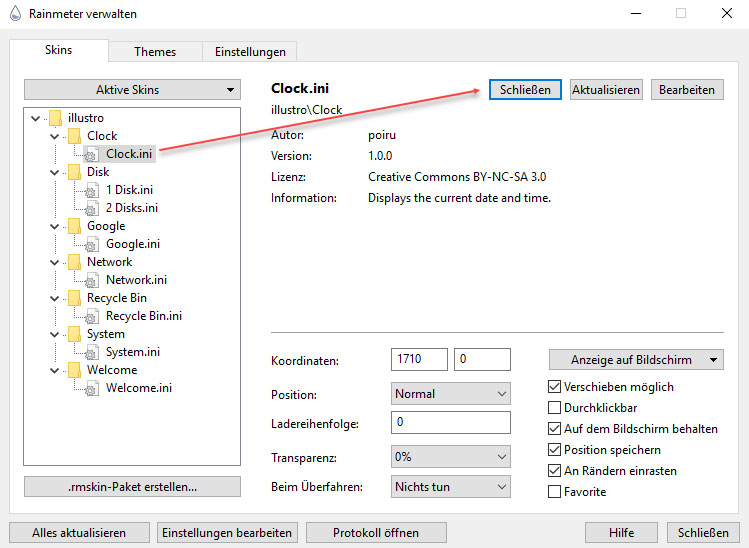Viewport: 749px width, 548px height.
Task: Select Welcome.ini in the skin tree
Action: 139,388
